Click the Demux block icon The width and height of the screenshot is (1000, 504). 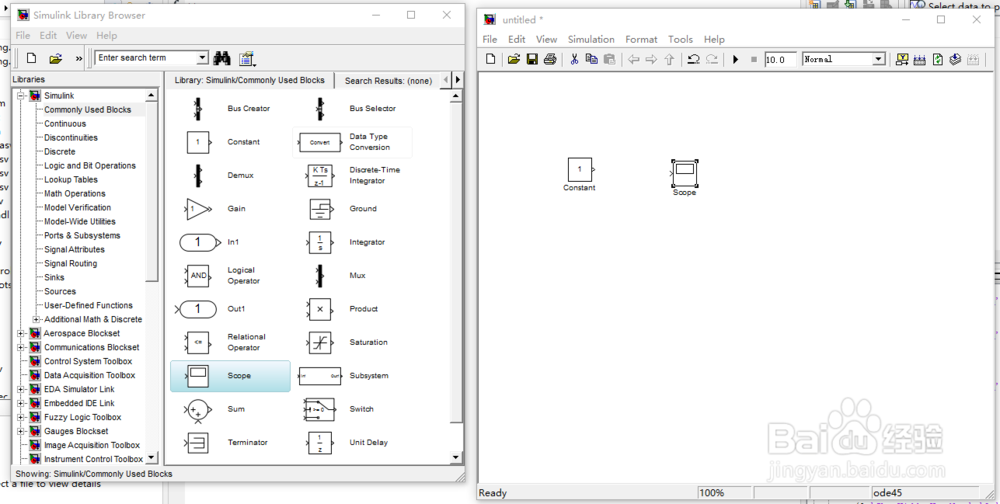point(198,175)
